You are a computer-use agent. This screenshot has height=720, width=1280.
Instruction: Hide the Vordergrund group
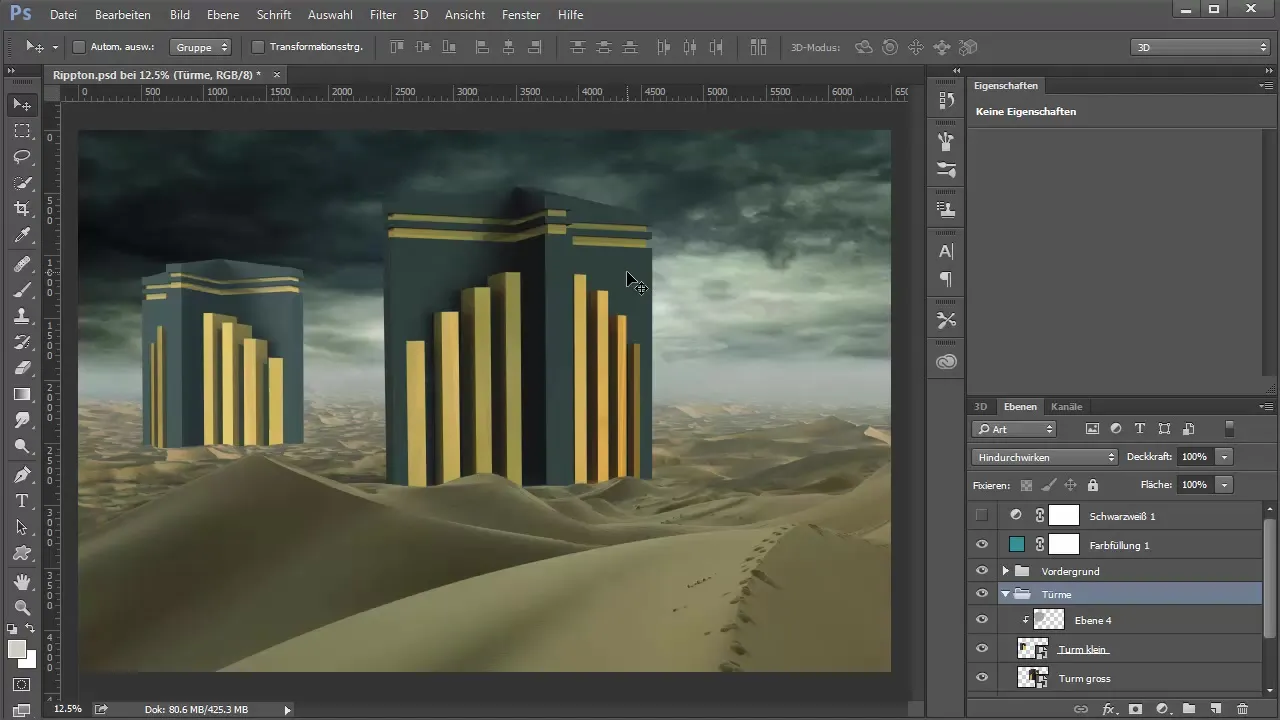[x=982, y=570]
